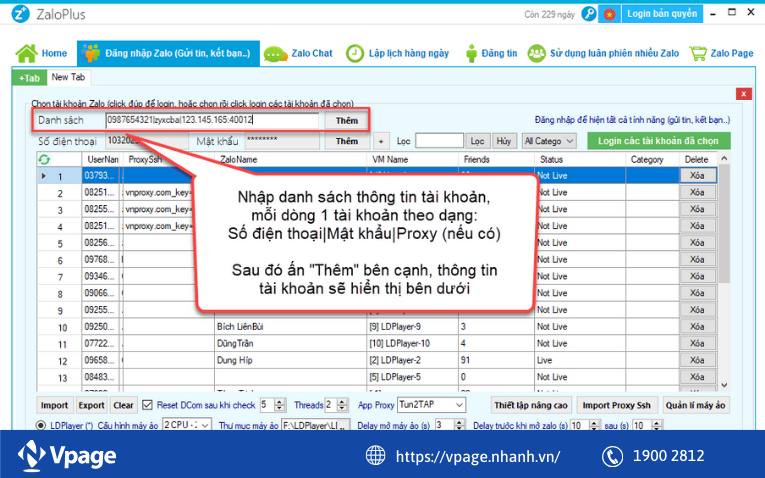Add a tab with +Tab
Viewport: 765px width, 478px height.
click(29, 78)
